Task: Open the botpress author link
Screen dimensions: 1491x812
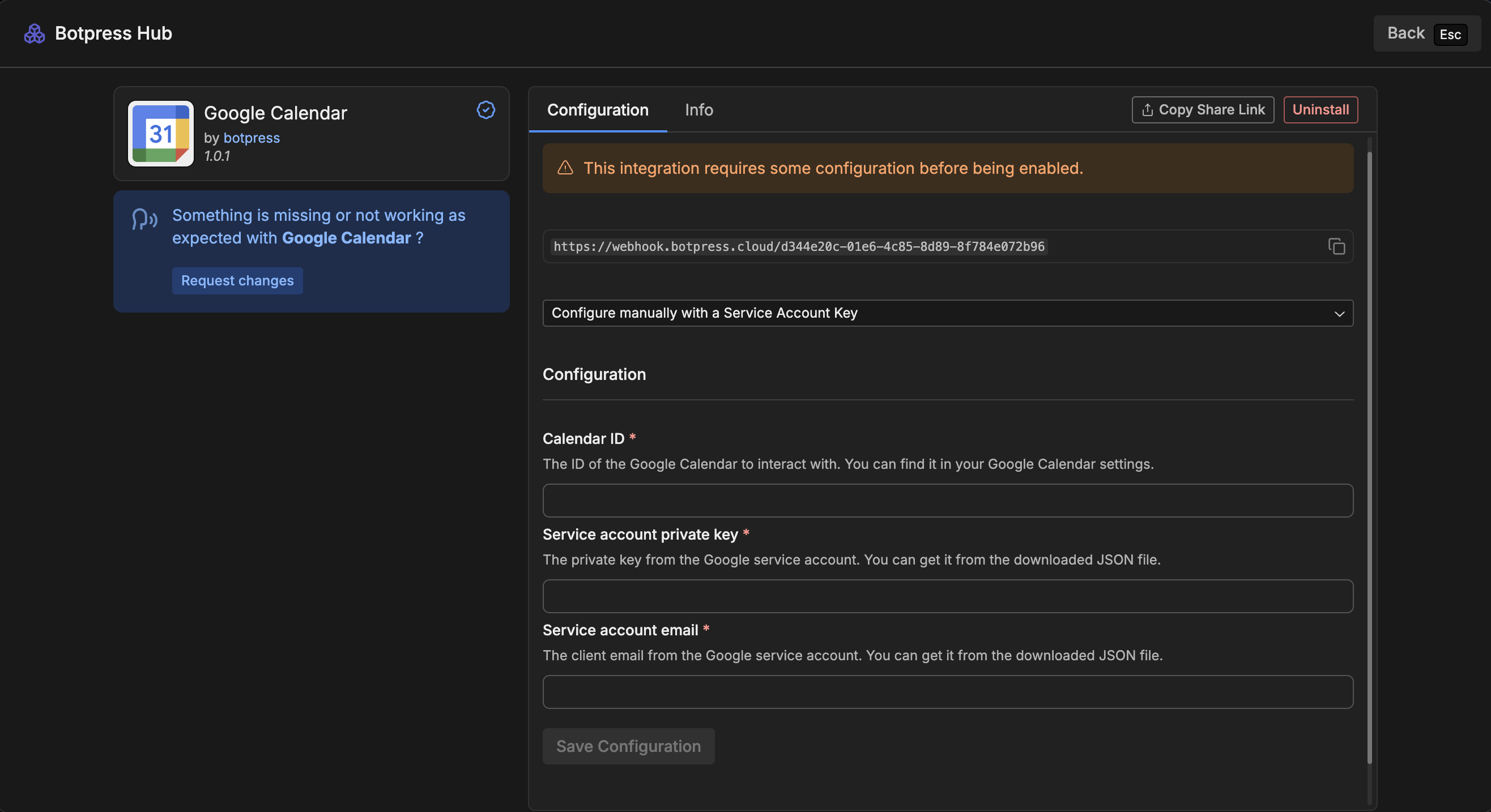Action: (251, 138)
